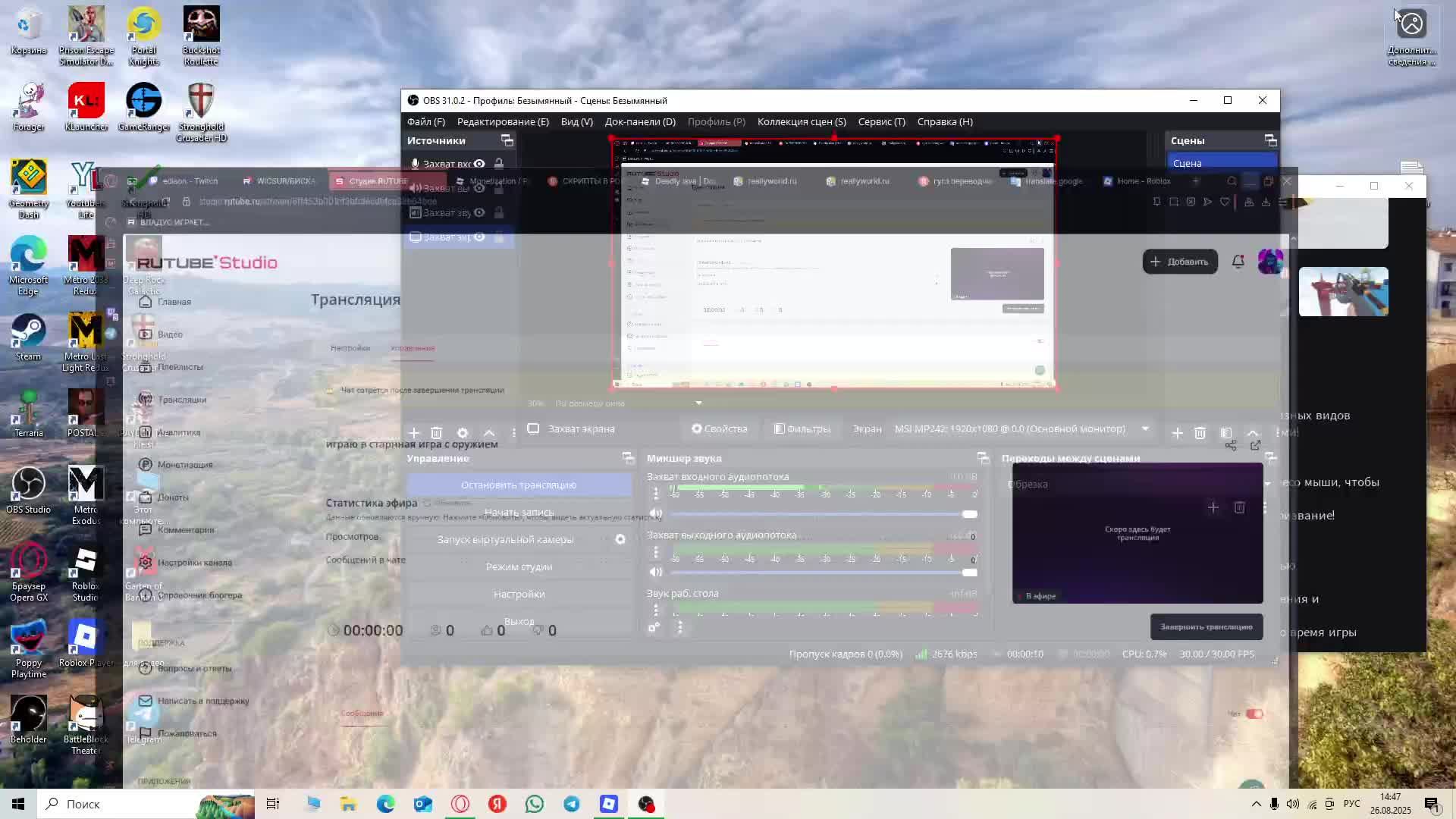Click Остановить трансляцию button
Viewport: 1456px width, 819px height.
click(x=519, y=485)
